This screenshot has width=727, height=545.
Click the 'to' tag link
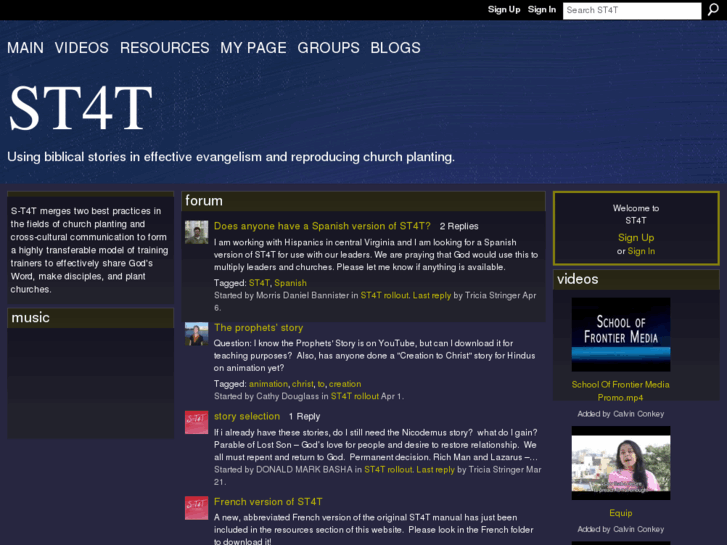(x=321, y=384)
